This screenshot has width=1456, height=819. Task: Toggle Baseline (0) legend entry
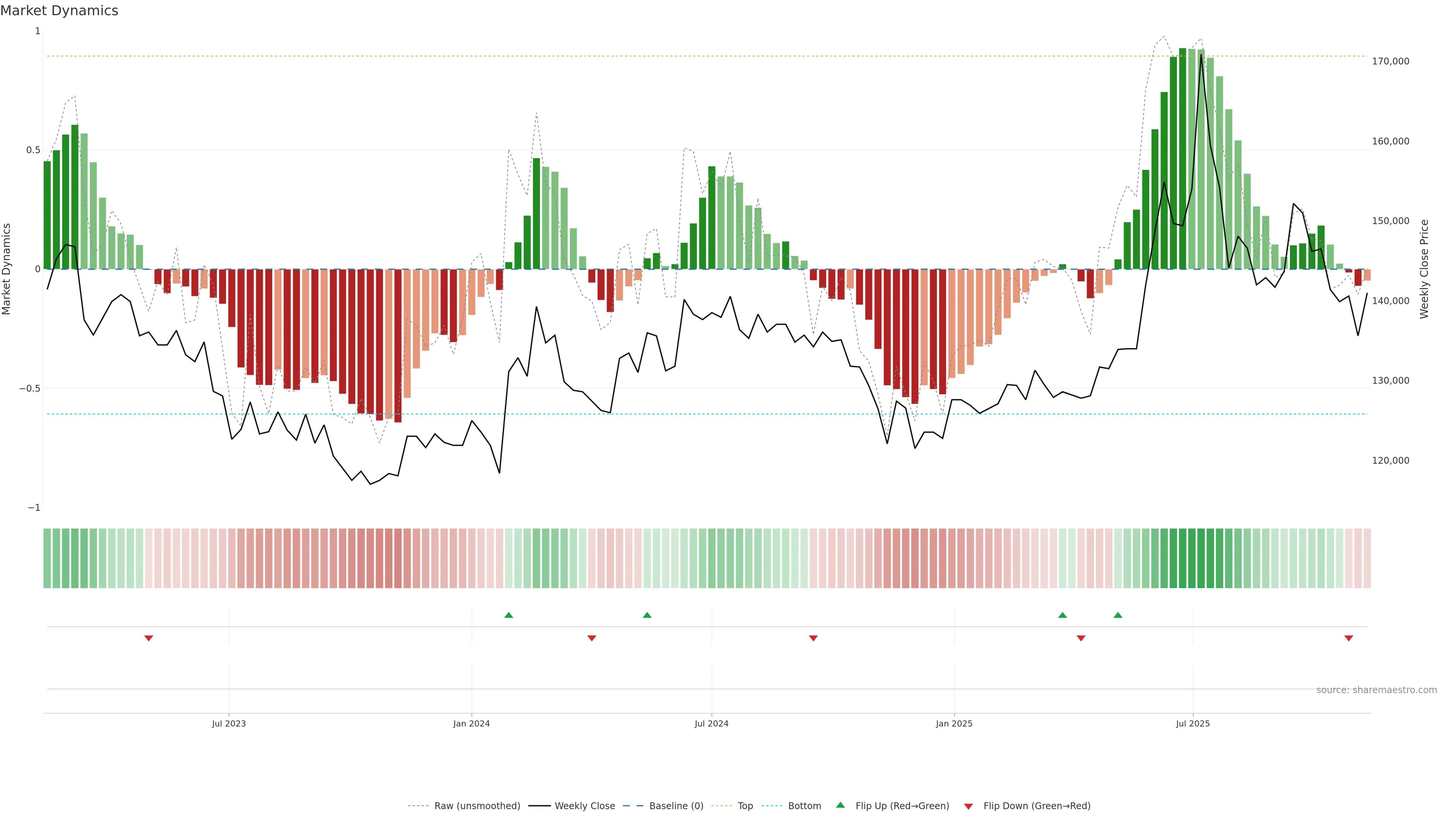click(x=676, y=806)
